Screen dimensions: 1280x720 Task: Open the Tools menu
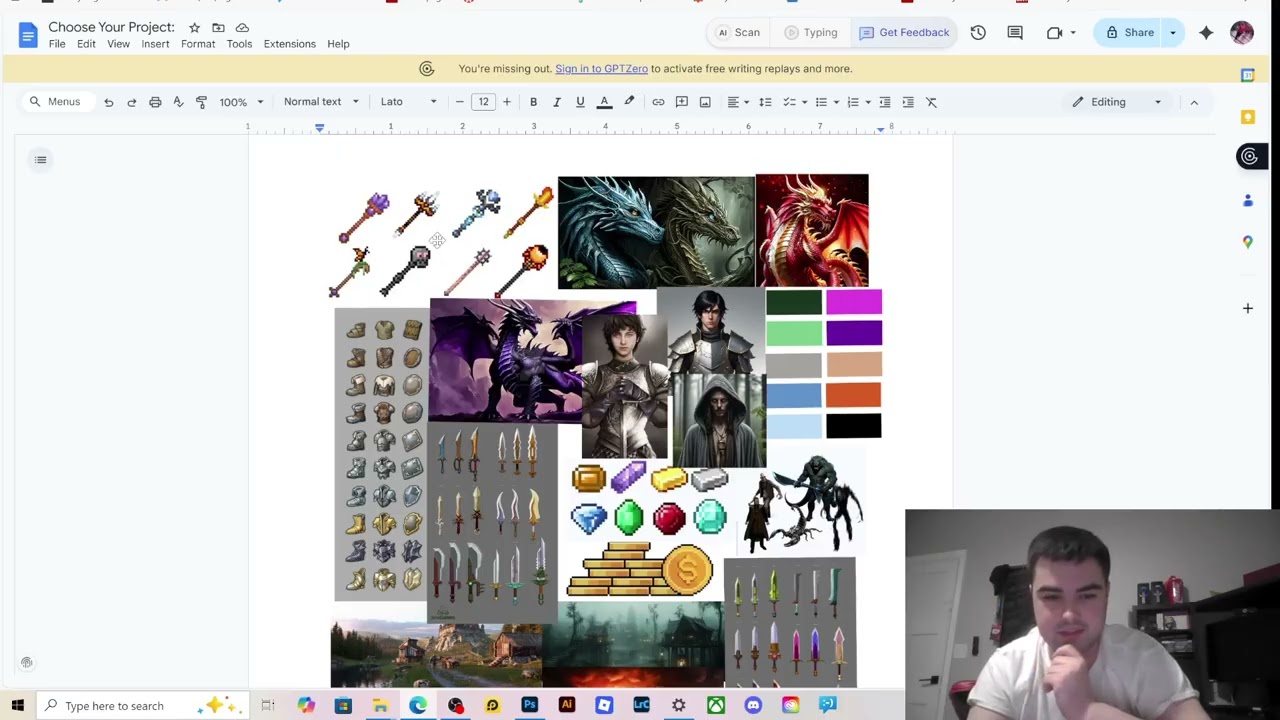(x=239, y=44)
